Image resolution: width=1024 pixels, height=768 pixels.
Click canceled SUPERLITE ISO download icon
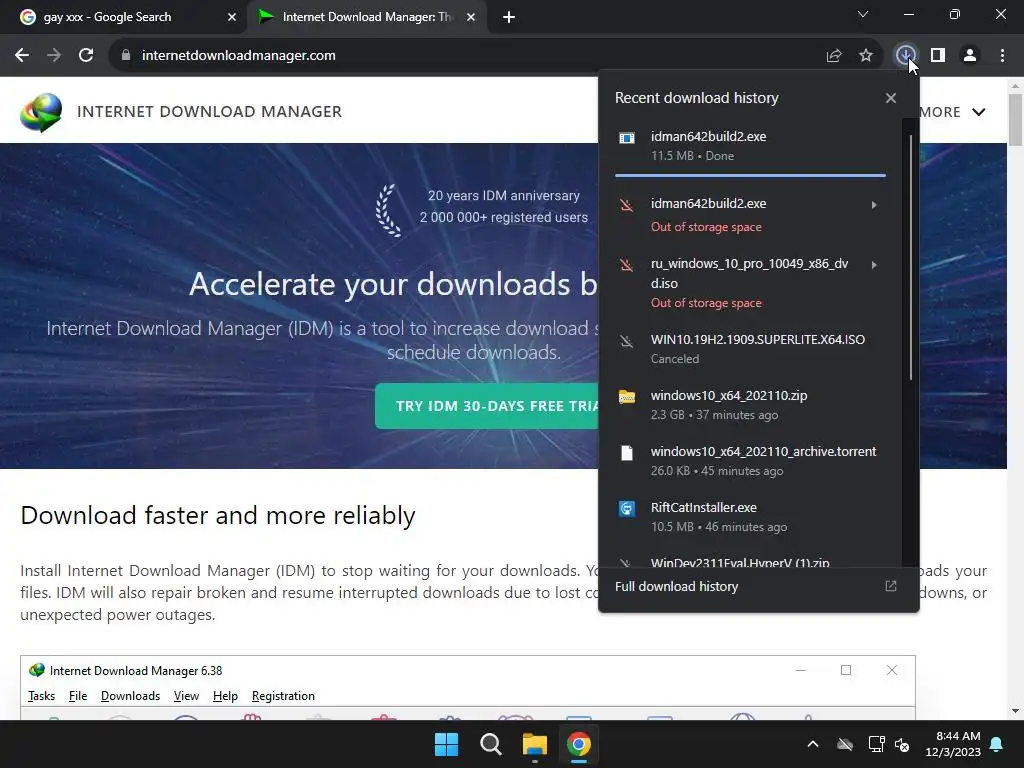click(626, 341)
